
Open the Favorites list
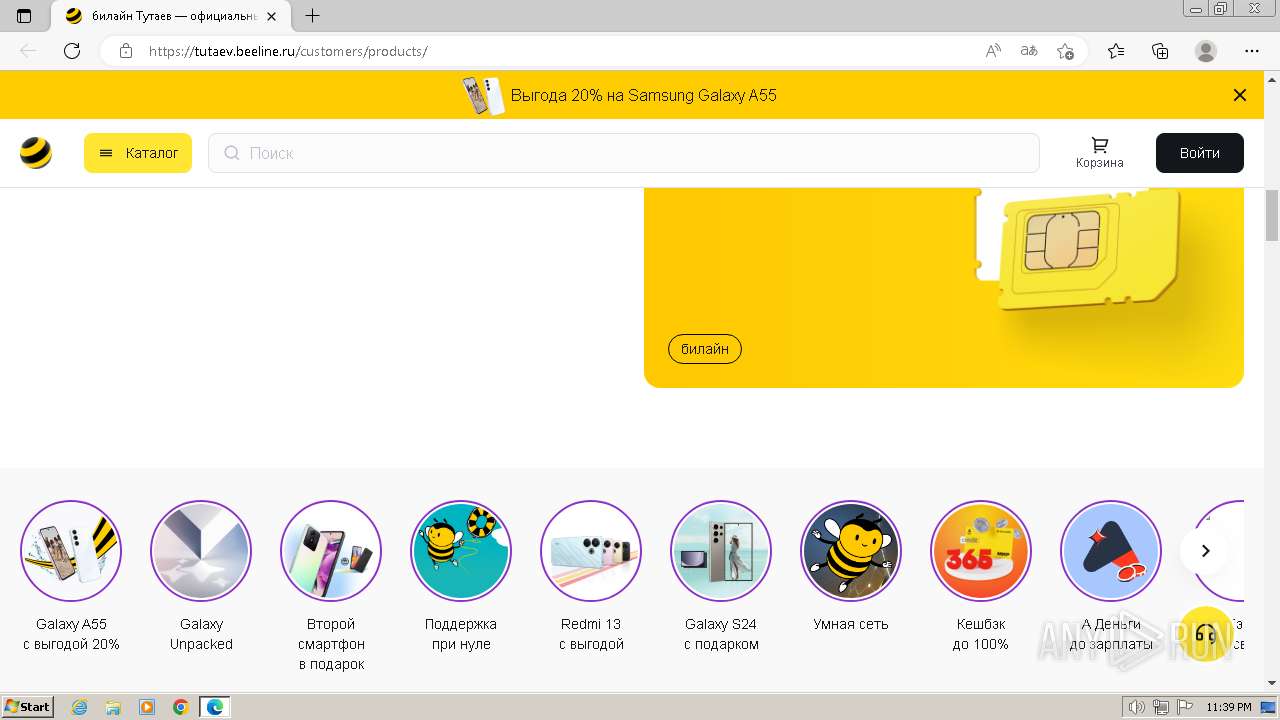tap(1116, 51)
